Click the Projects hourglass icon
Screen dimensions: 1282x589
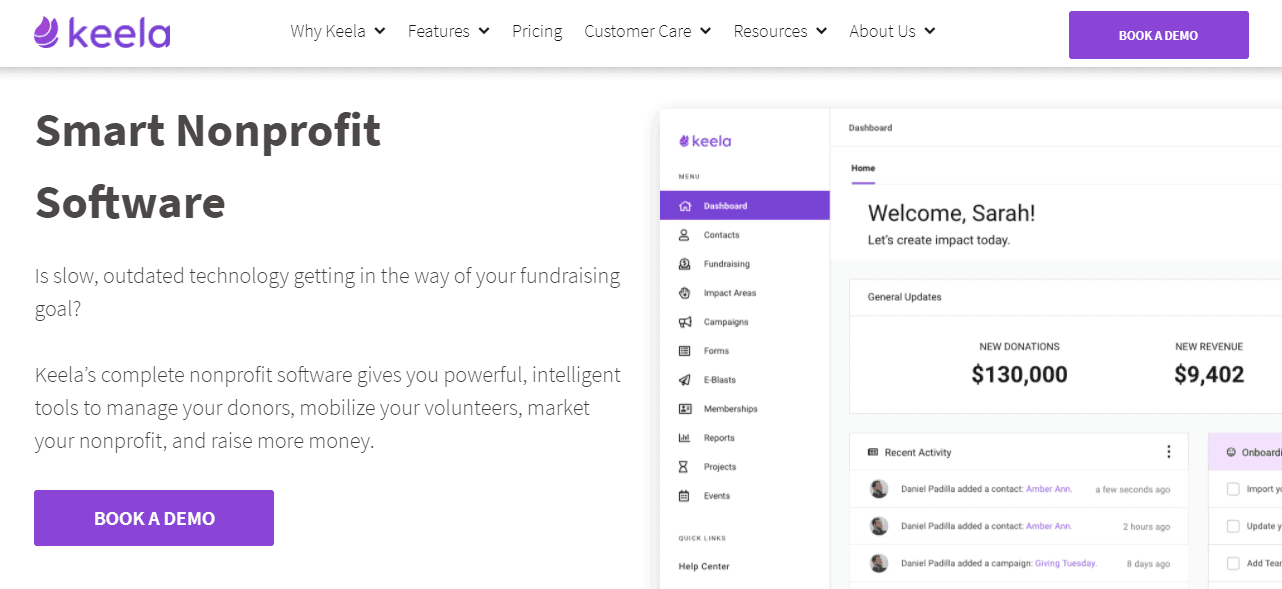click(684, 467)
